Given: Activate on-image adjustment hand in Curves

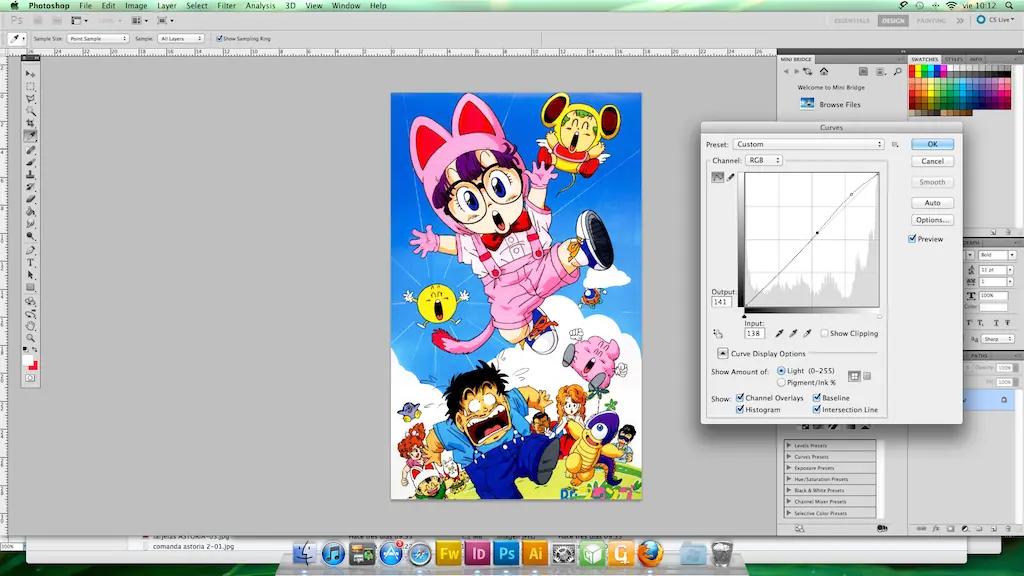Looking at the screenshot, I should 718,334.
